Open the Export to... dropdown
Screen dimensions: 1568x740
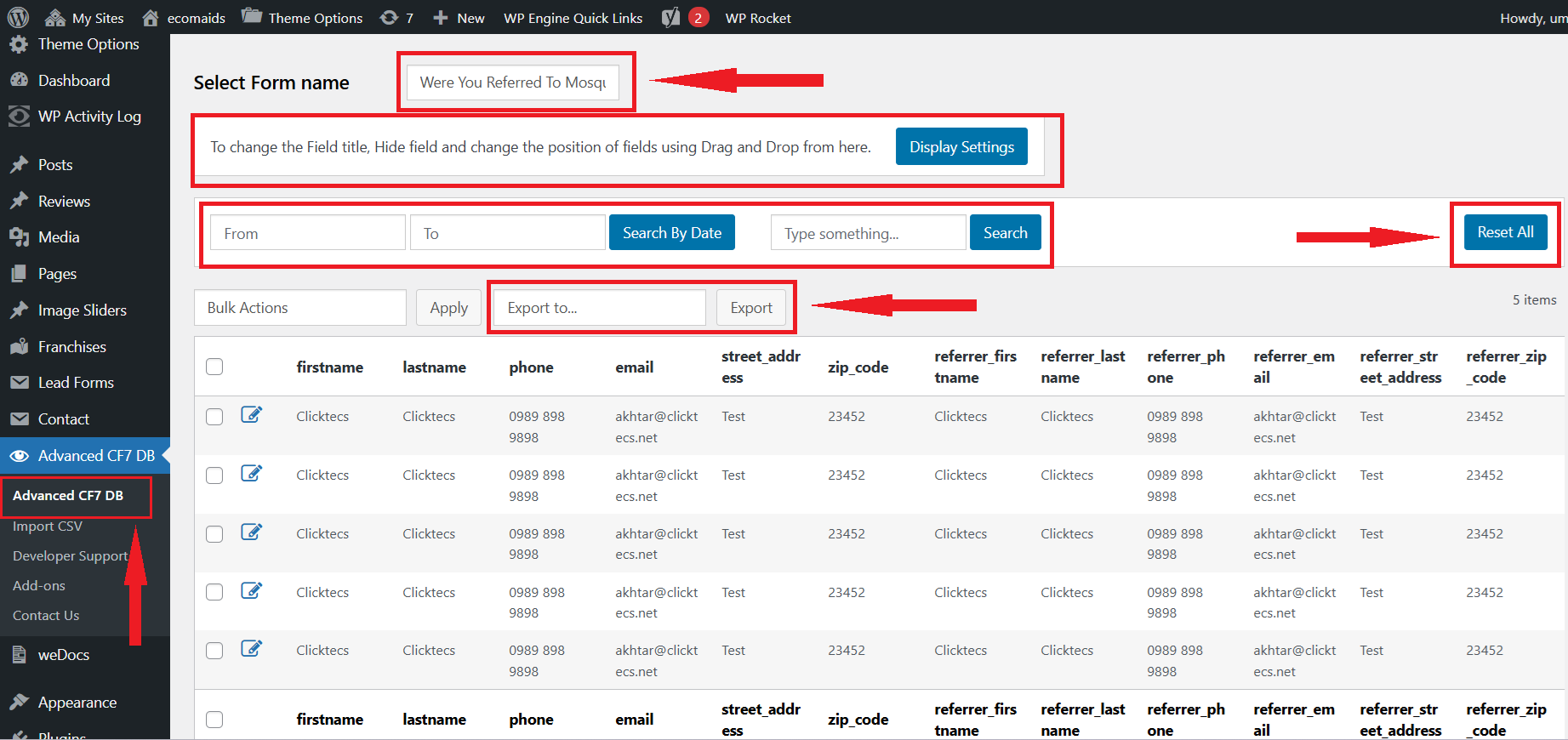point(599,308)
